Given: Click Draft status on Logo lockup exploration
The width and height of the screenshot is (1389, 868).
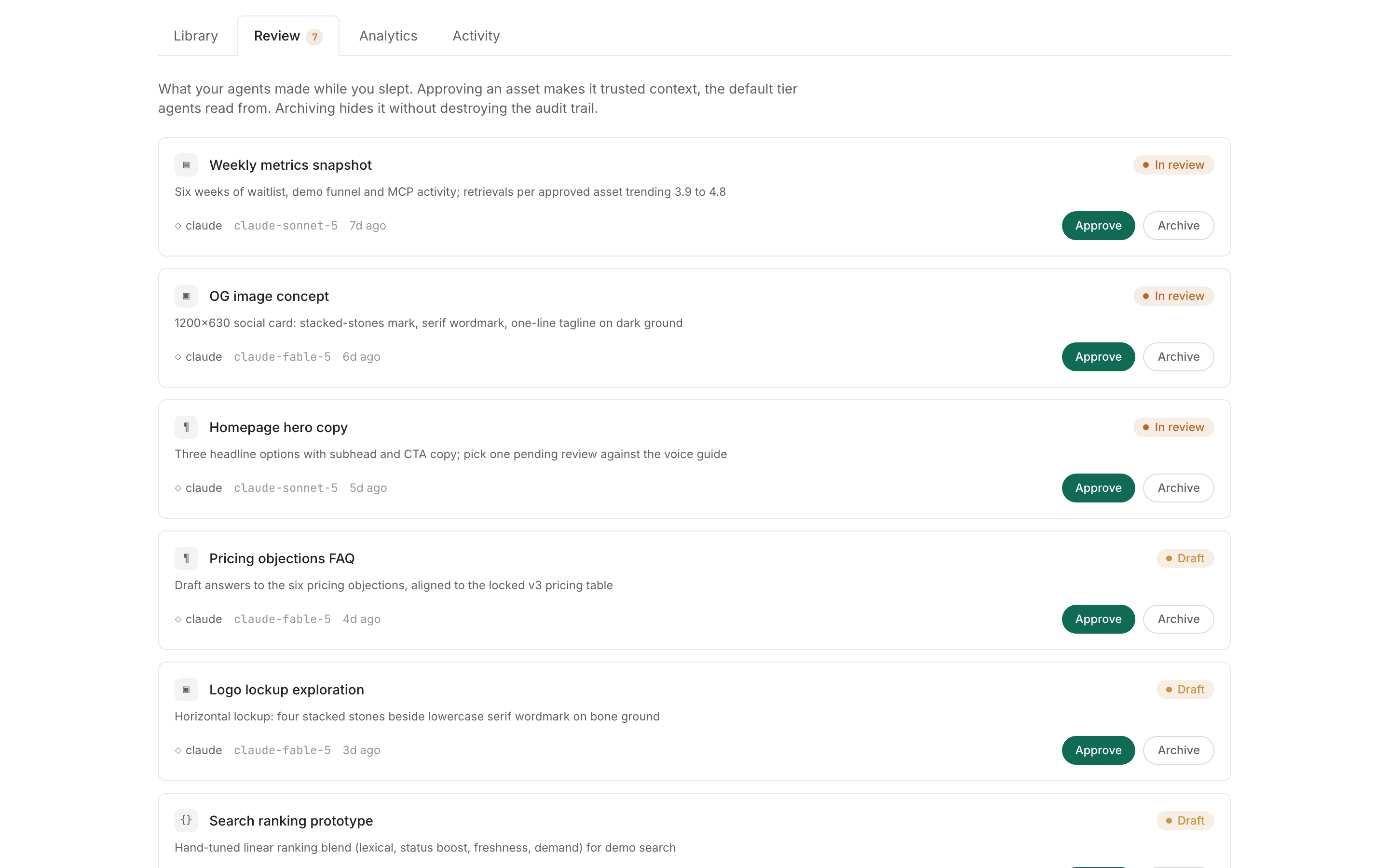Looking at the screenshot, I should pyautogui.click(x=1185, y=690).
